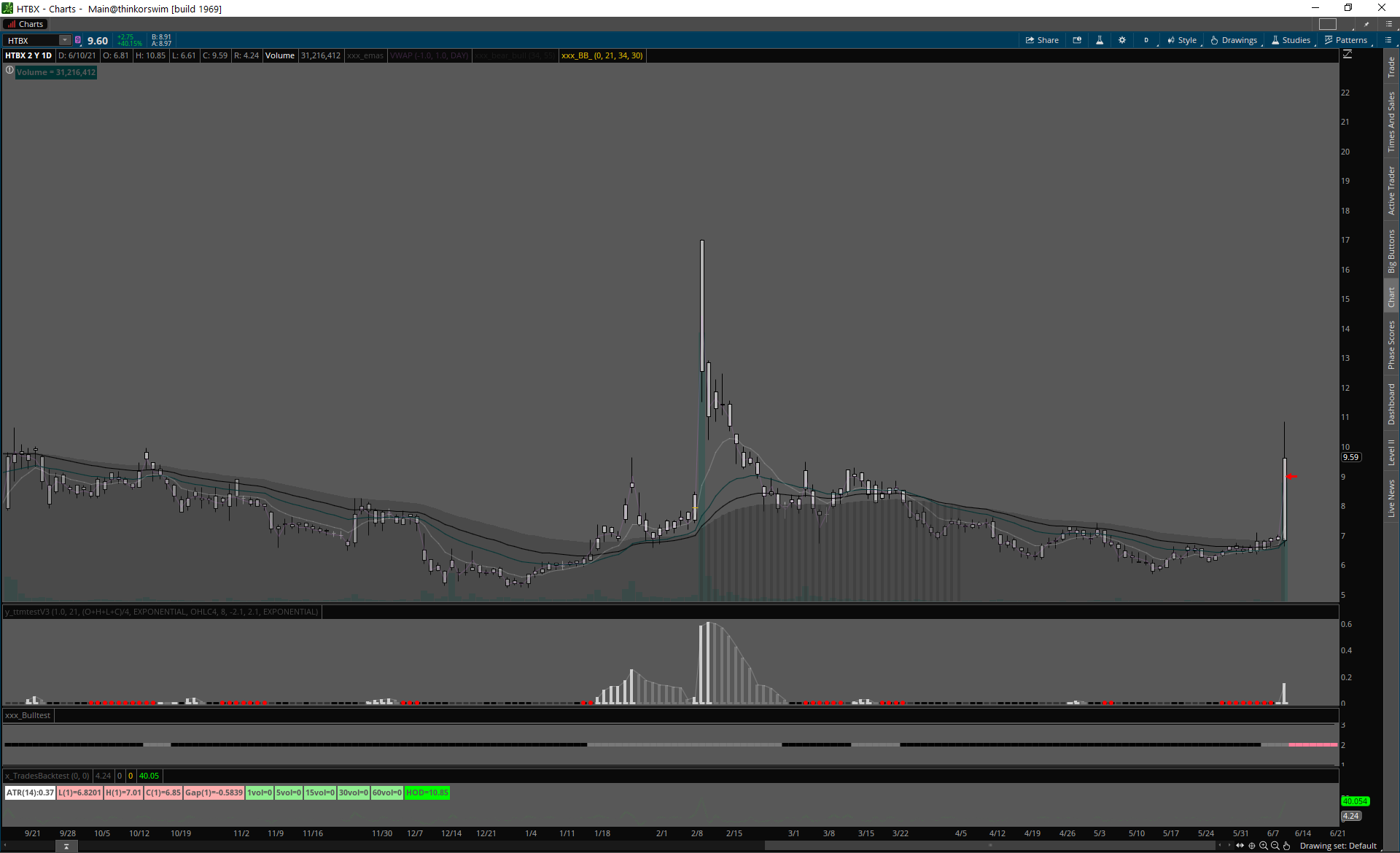
Task: Open the Edit studies flask icon
Action: pos(1100,40)
